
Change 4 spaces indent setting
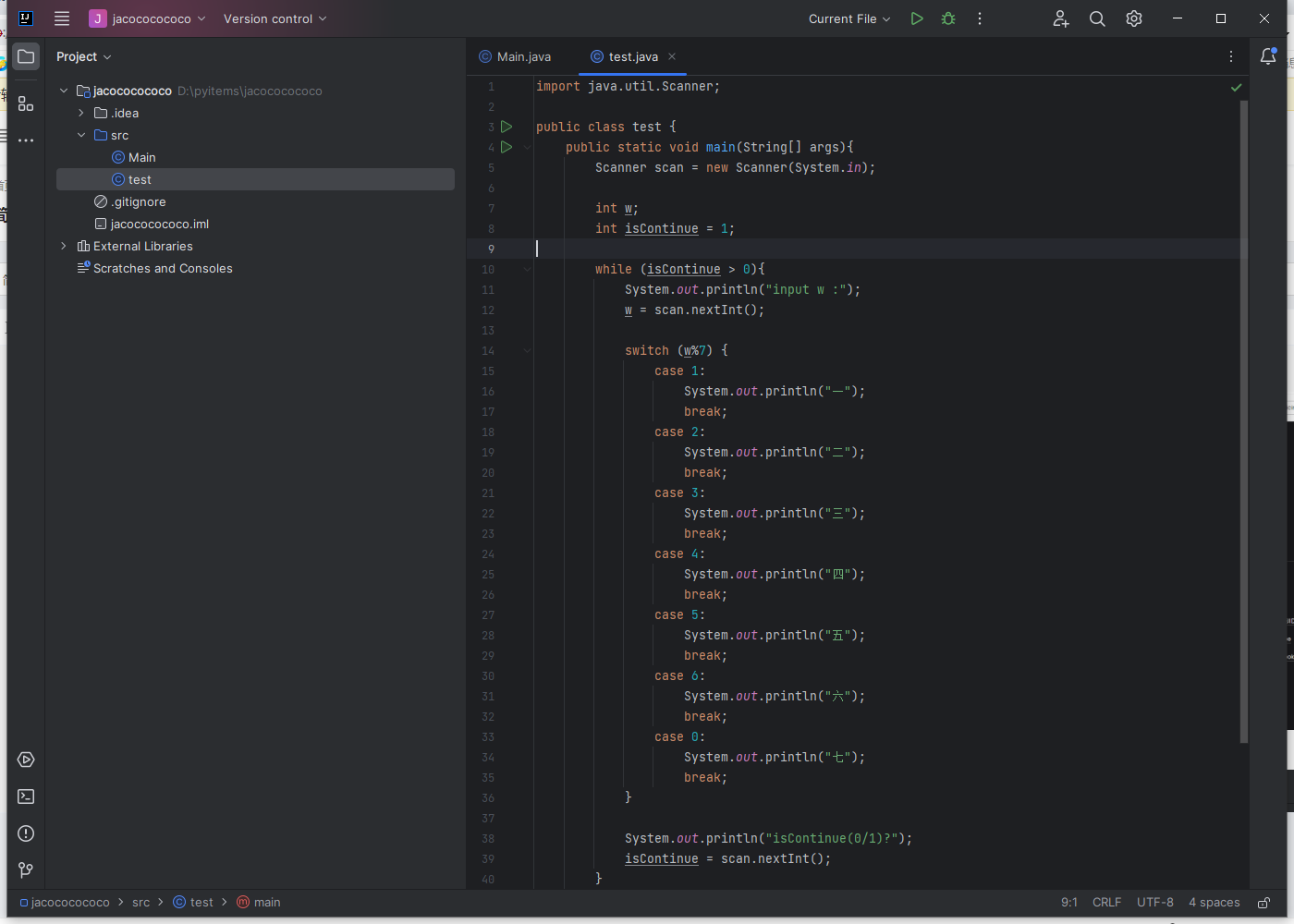click(x=1215, y=903)
